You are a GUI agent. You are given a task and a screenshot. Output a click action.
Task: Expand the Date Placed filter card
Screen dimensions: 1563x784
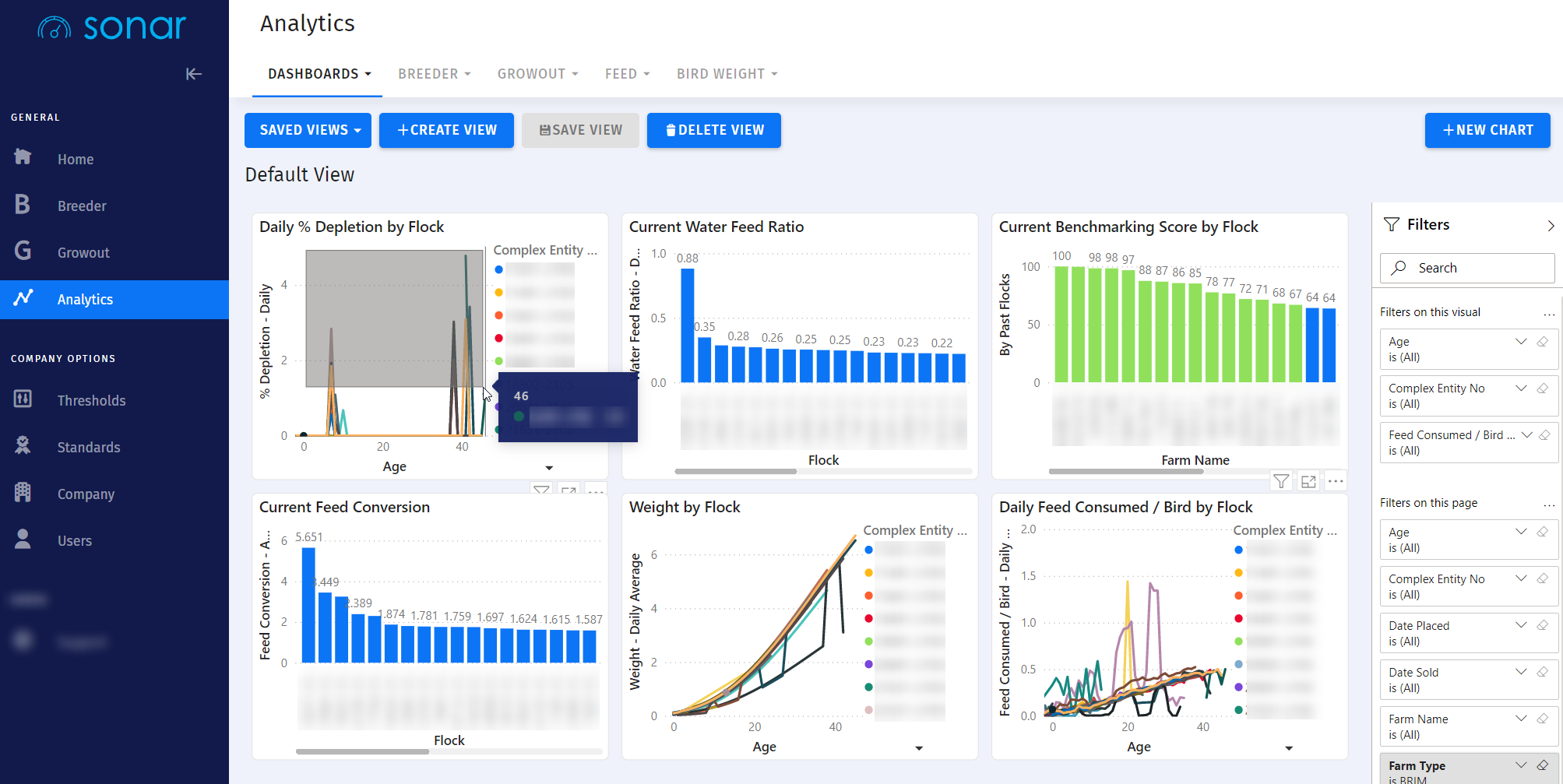(x=1521, y=625)
